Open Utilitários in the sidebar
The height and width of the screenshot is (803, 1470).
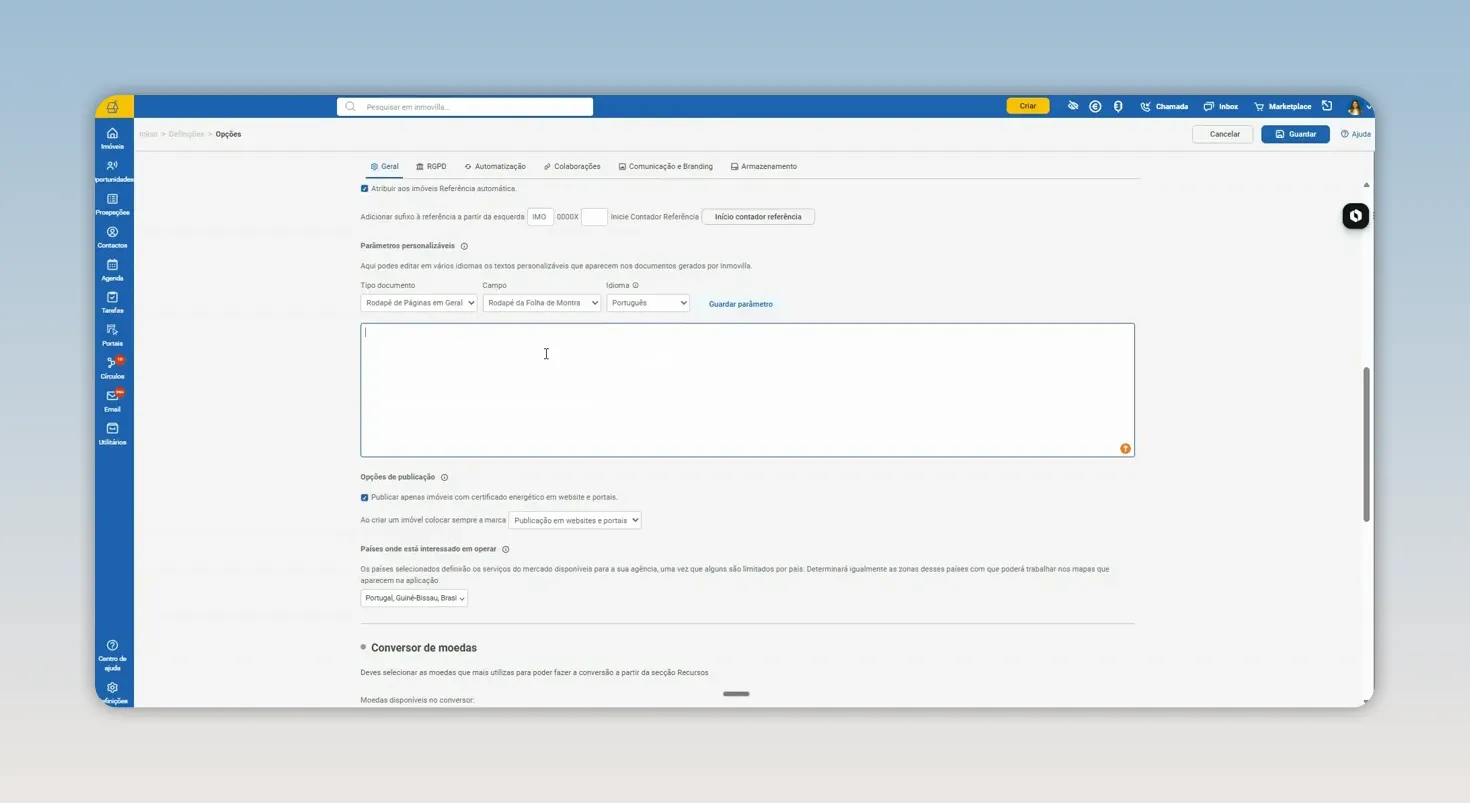(112, 434)
